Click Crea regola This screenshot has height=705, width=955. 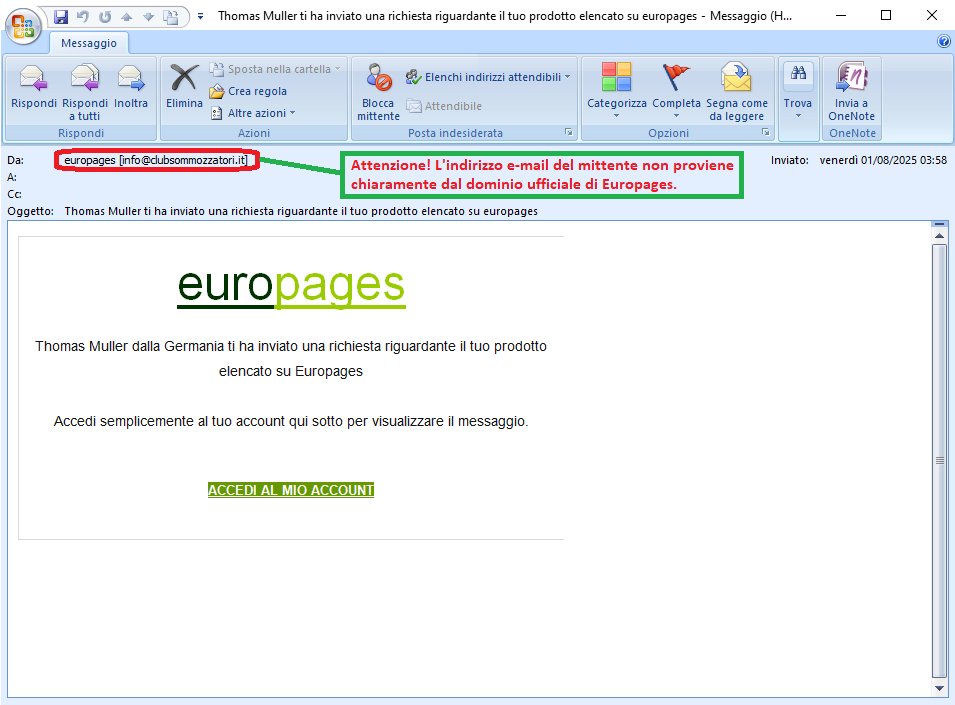tap(248, 91)
